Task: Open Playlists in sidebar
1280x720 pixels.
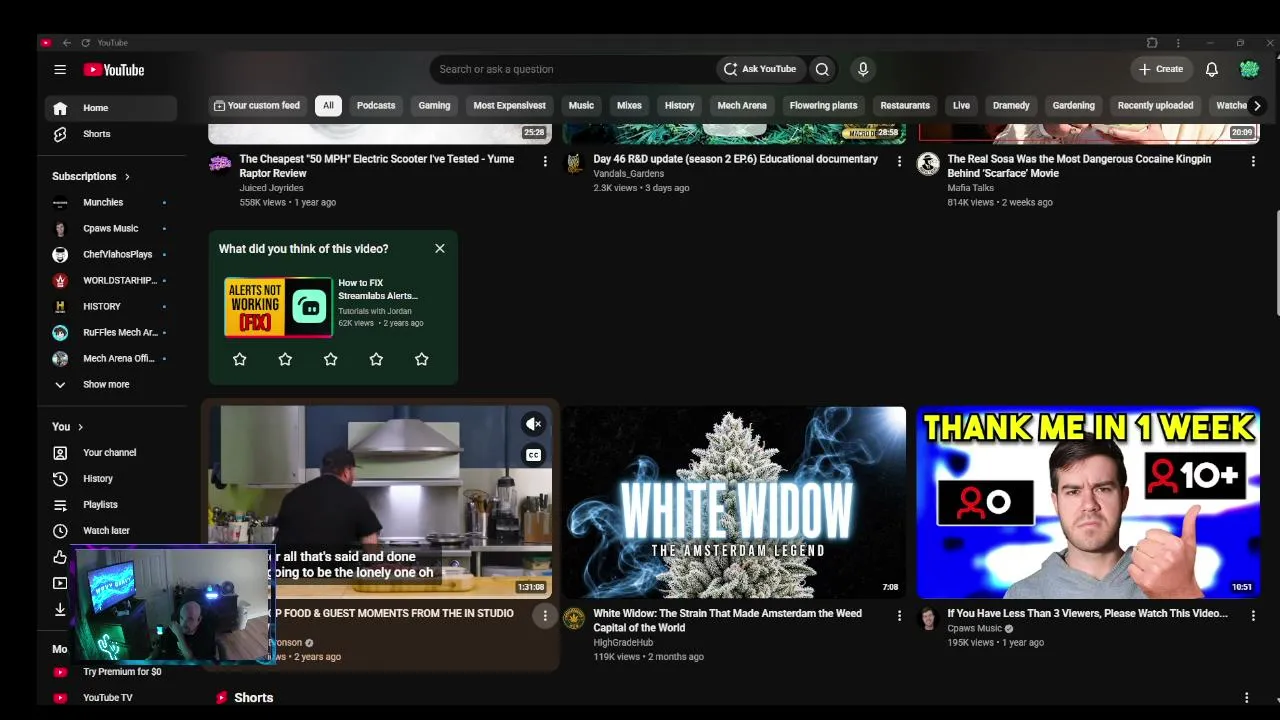Action: coord(111,505)
